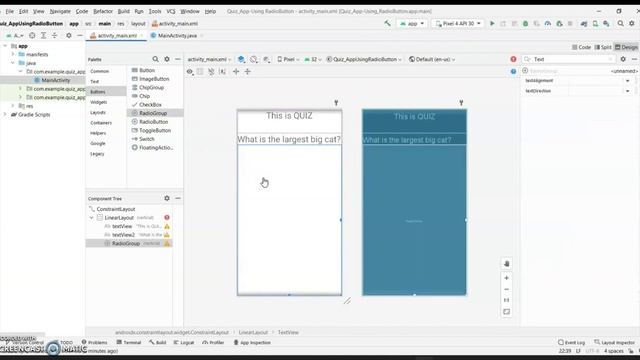Viewport: 640px width, 360px height.
Task: Click the LinearLayout red error icon
Action: click(x=167, y=218)
